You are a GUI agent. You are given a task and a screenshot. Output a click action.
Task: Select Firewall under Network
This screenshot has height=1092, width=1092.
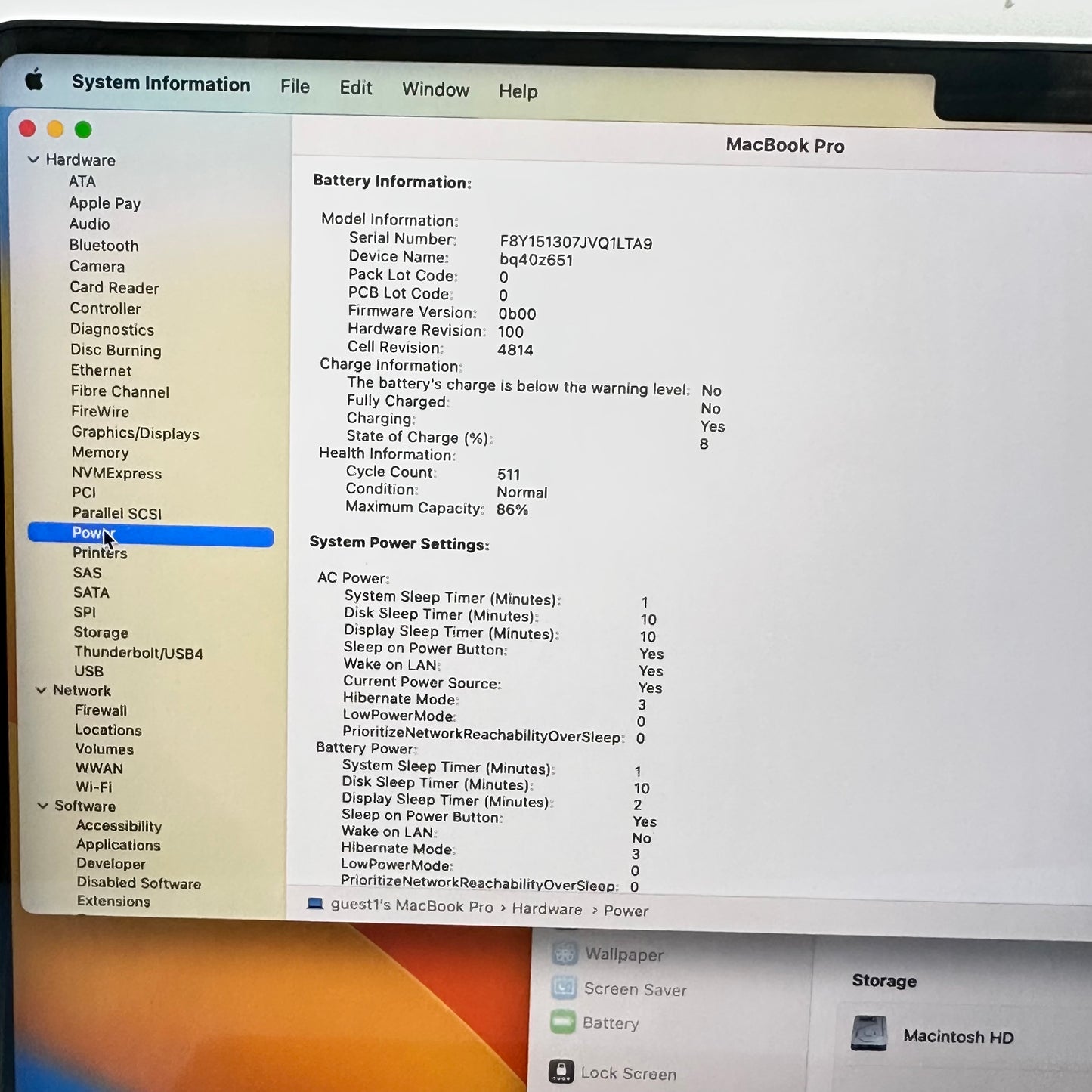click(101, 710)
